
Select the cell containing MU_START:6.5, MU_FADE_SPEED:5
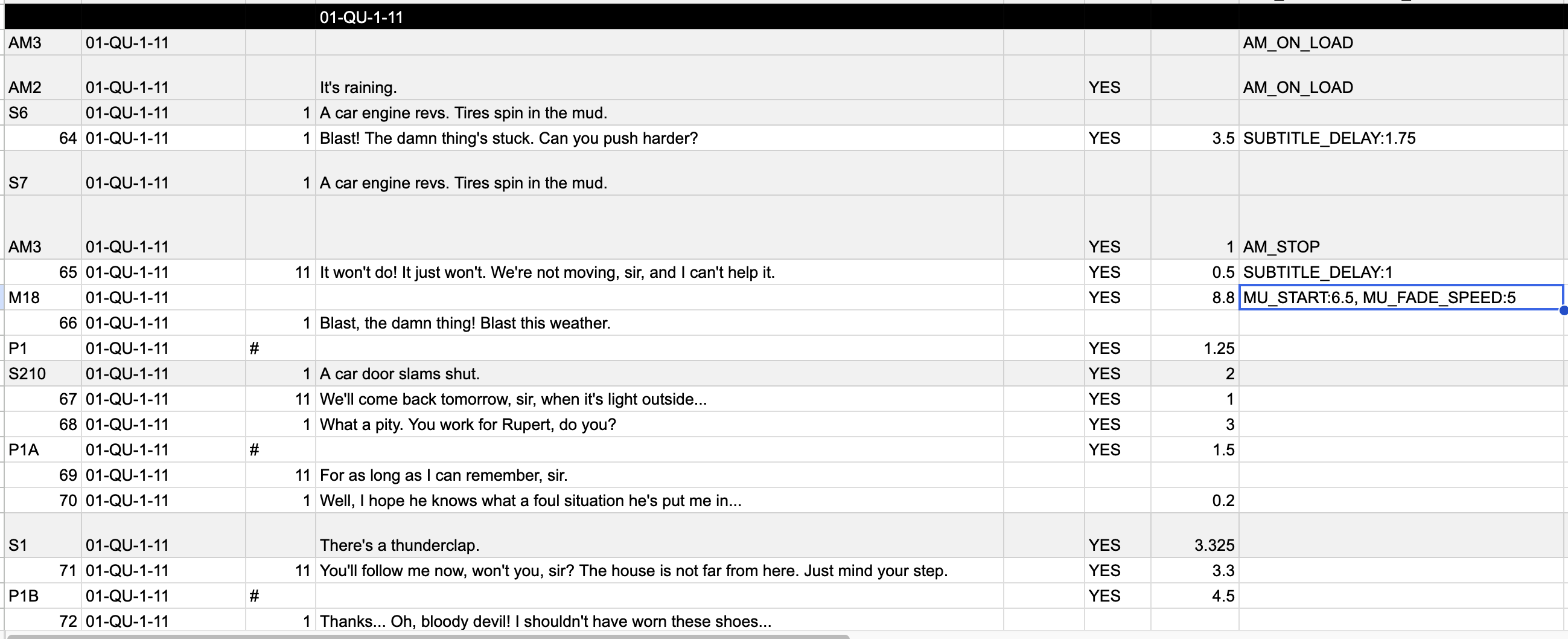[1402, 297]
